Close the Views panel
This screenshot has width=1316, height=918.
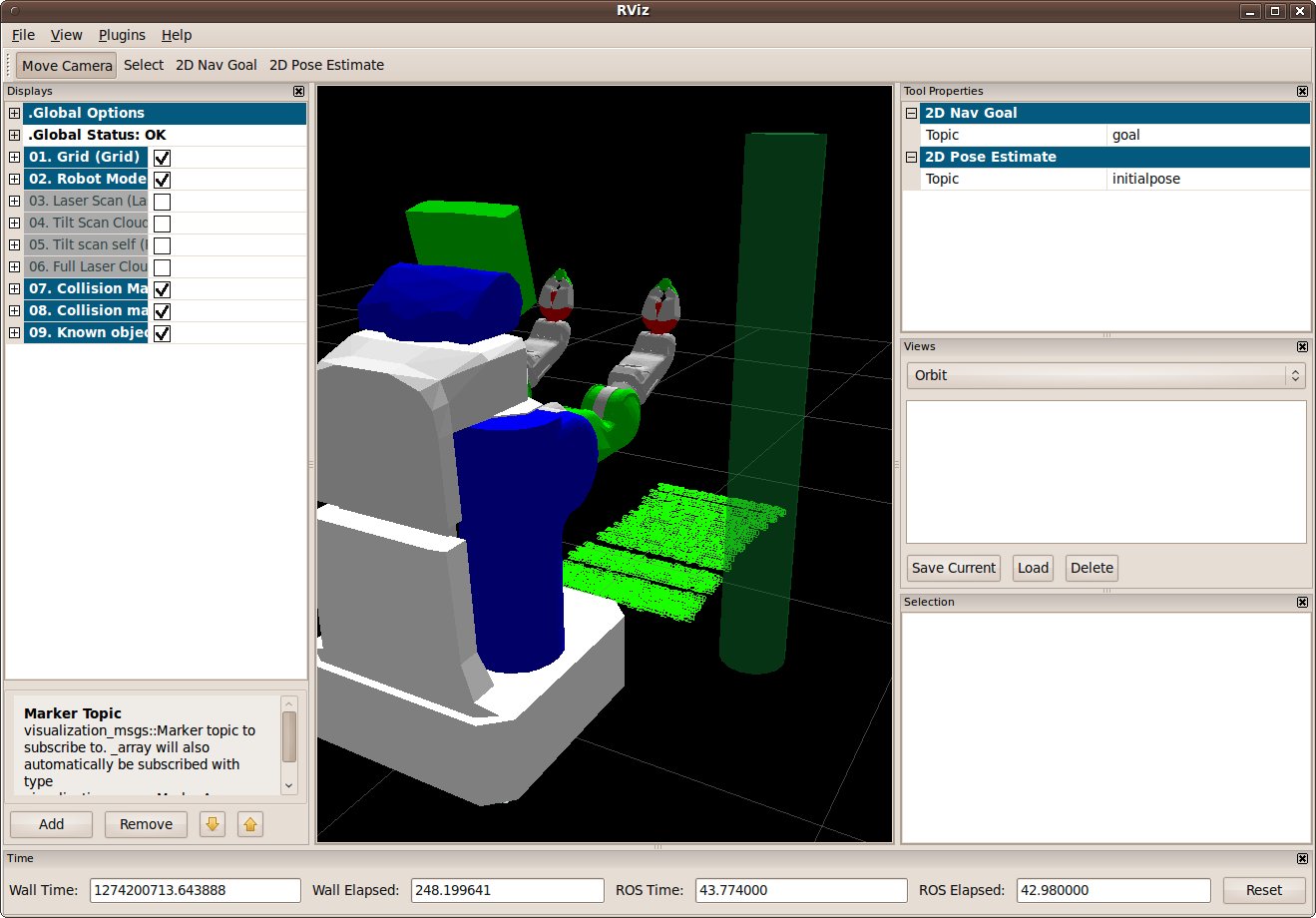click(x=1302, y=347)
